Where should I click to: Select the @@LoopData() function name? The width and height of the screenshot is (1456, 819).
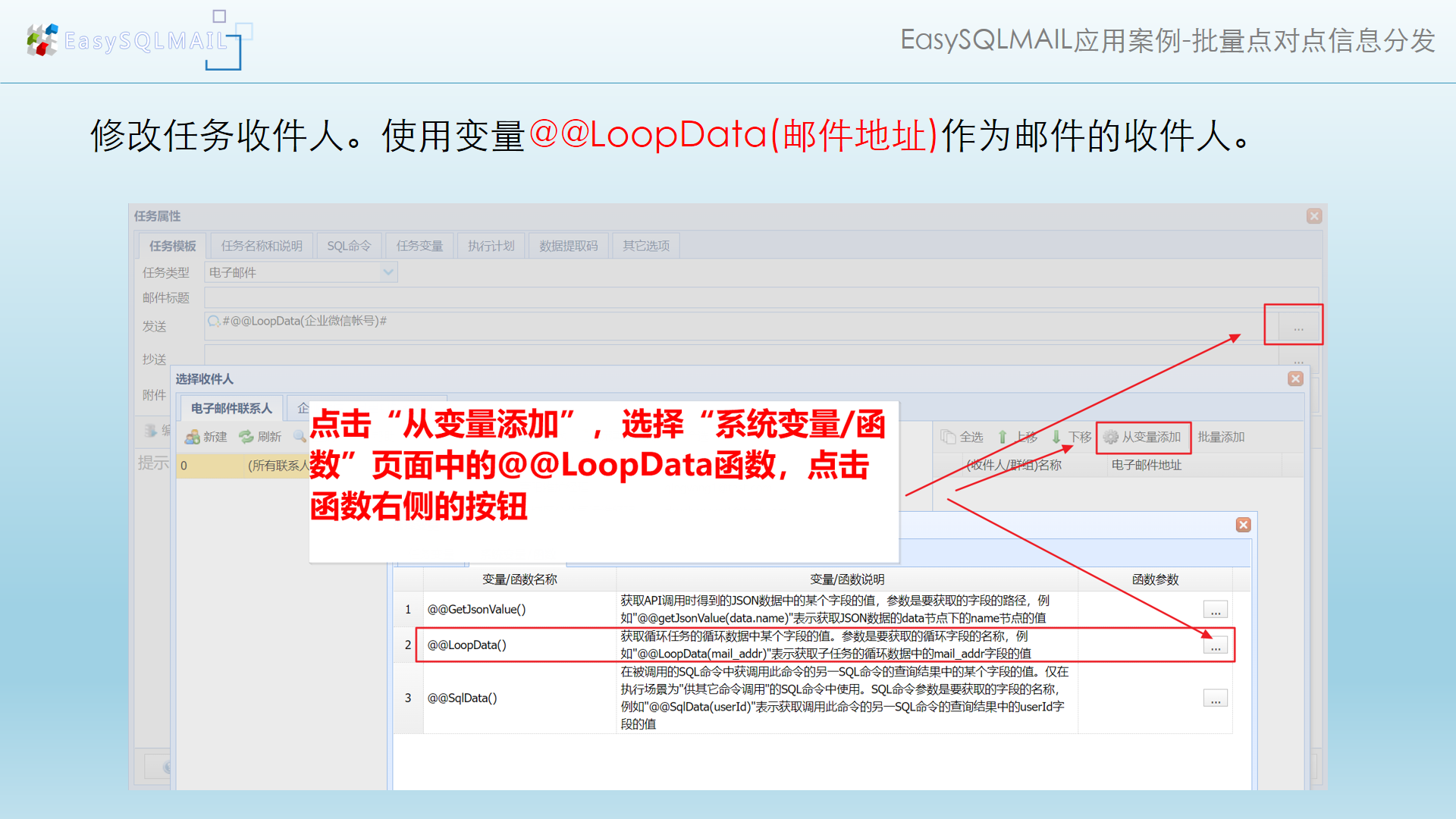pos(466,645)
